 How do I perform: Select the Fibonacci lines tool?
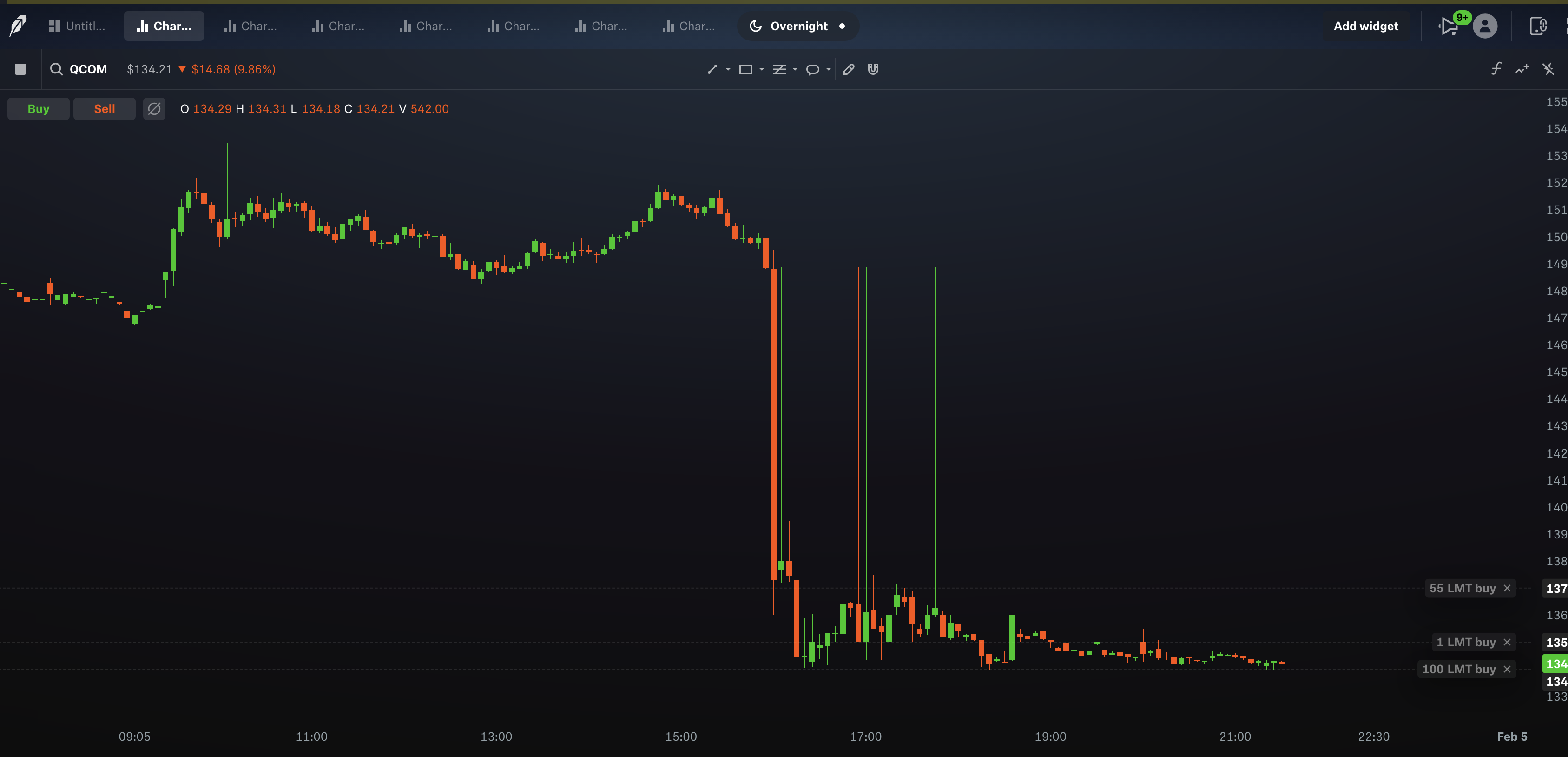coord(778,69)
